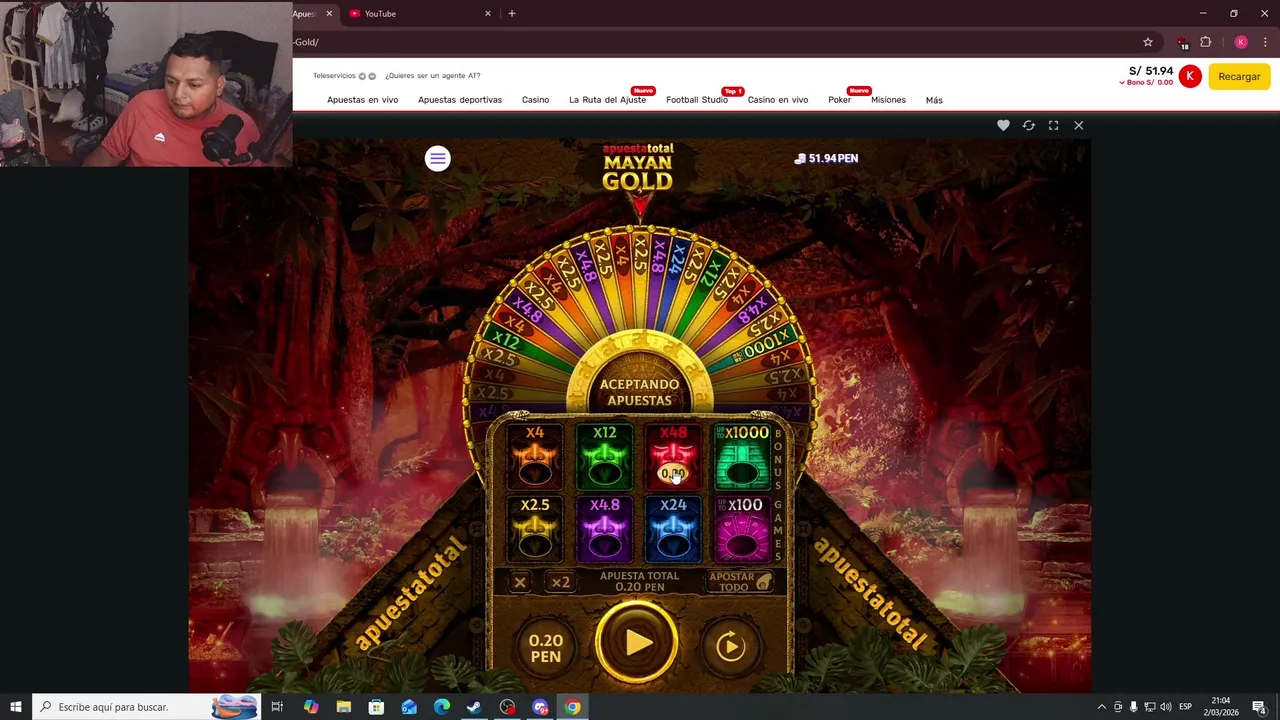Add game to favorites with heart icon
1280x720 pixels.
[x=1003, y=125]
